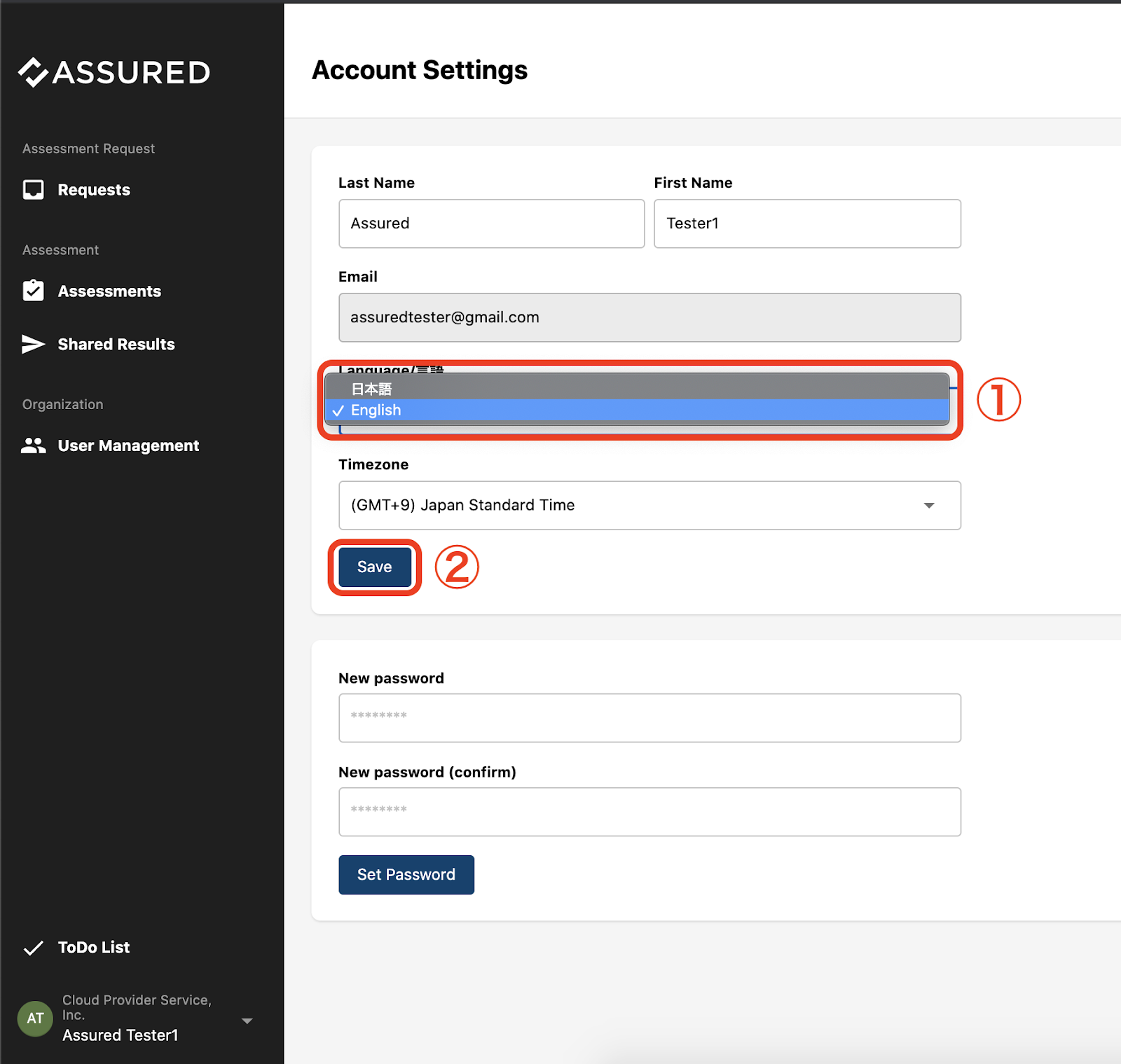Focus the First Name field
Screen dimensions: 1121x1064
(807, 223)
